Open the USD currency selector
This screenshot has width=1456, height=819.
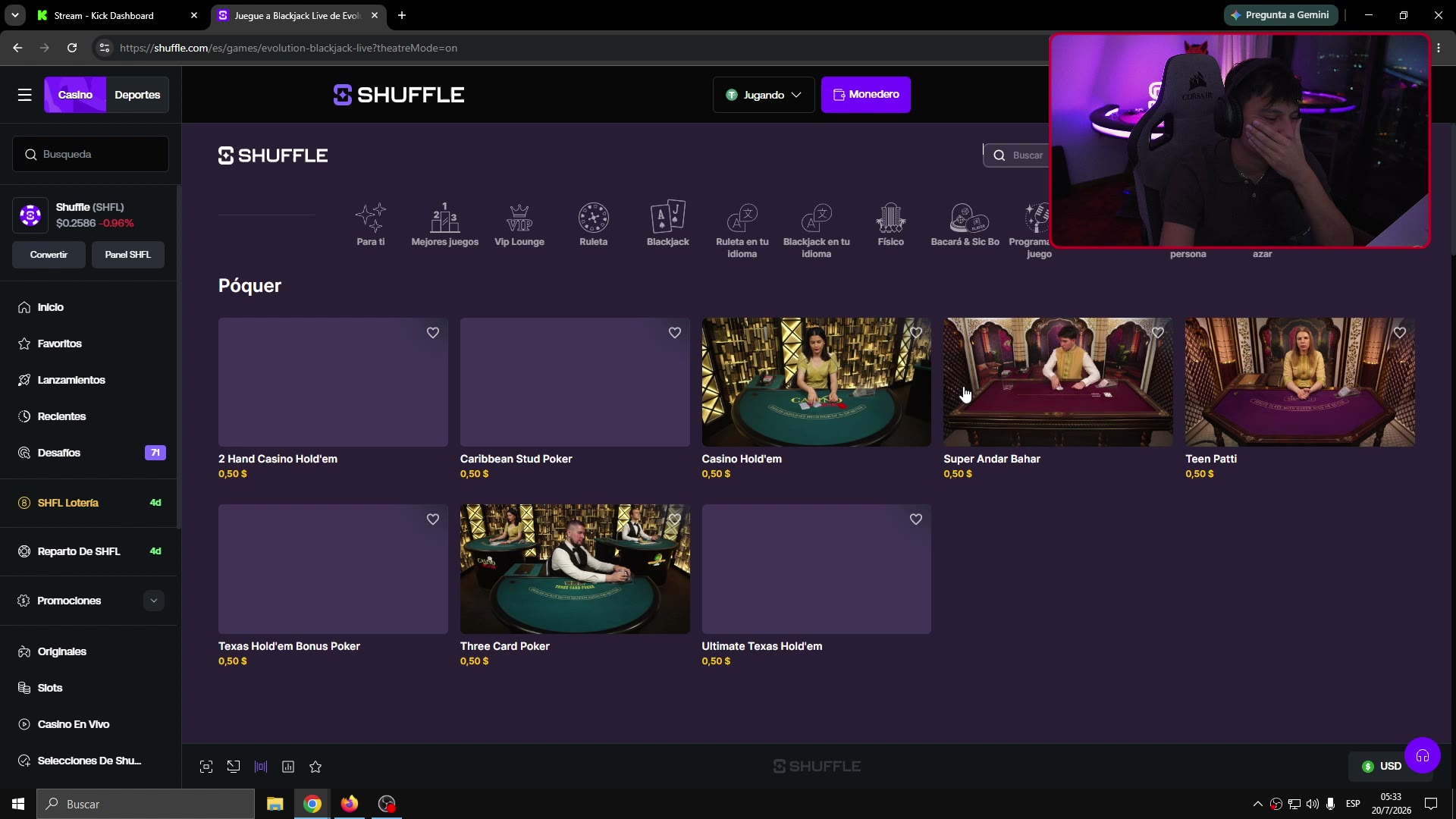pos(1381,767)
